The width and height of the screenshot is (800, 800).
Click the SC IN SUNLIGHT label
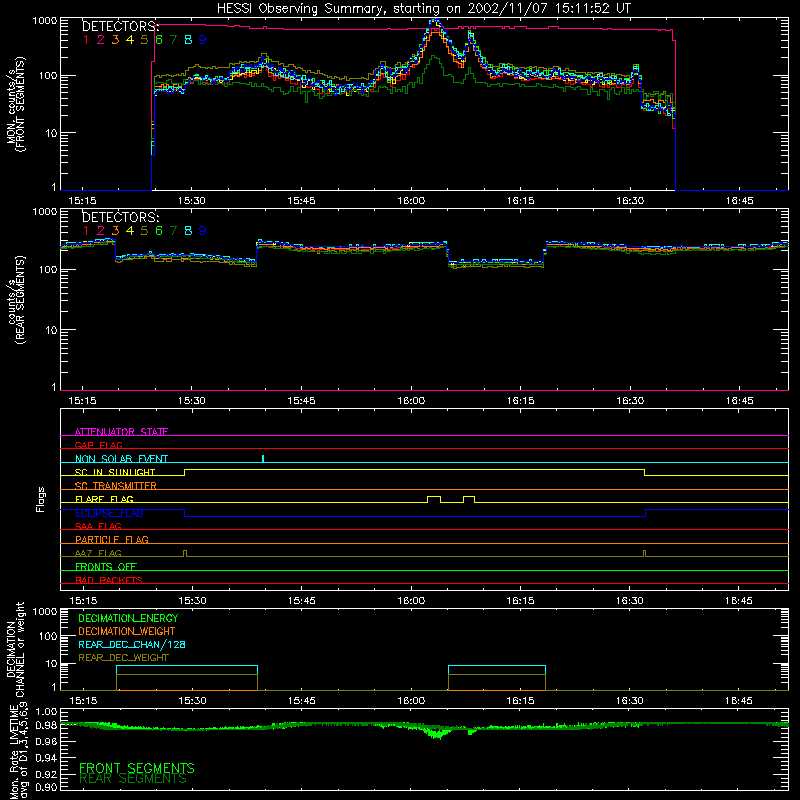115,472
